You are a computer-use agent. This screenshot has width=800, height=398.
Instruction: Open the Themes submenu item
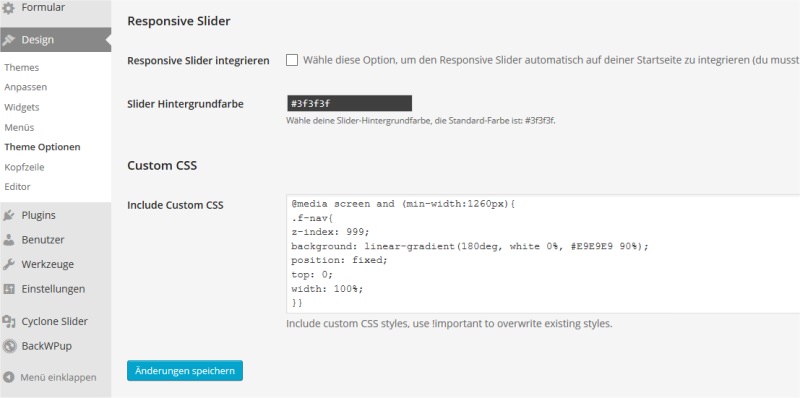[21, 67]
